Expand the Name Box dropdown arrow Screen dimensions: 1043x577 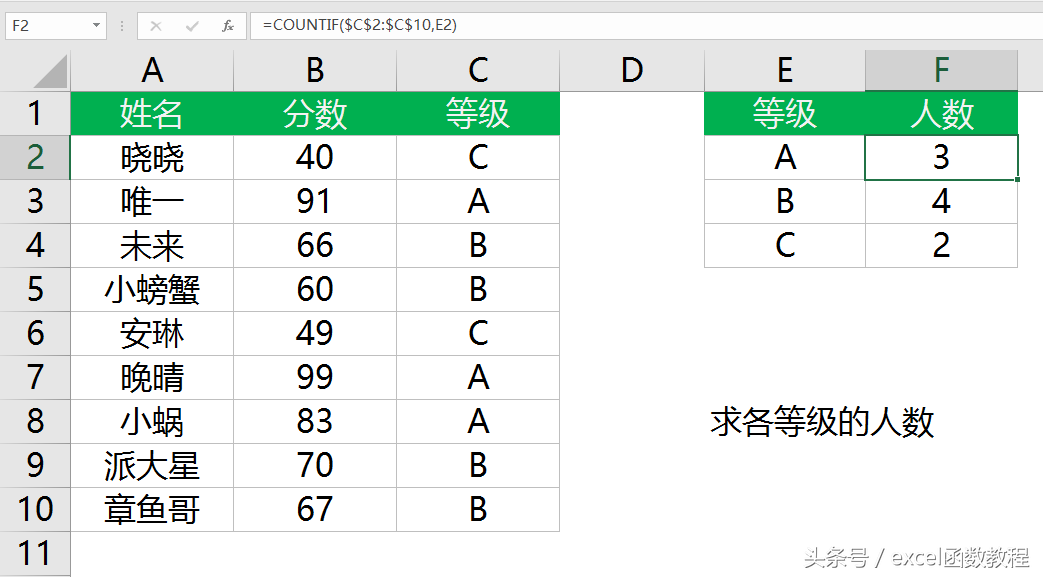pyautogui.click(x=96, y=25)
